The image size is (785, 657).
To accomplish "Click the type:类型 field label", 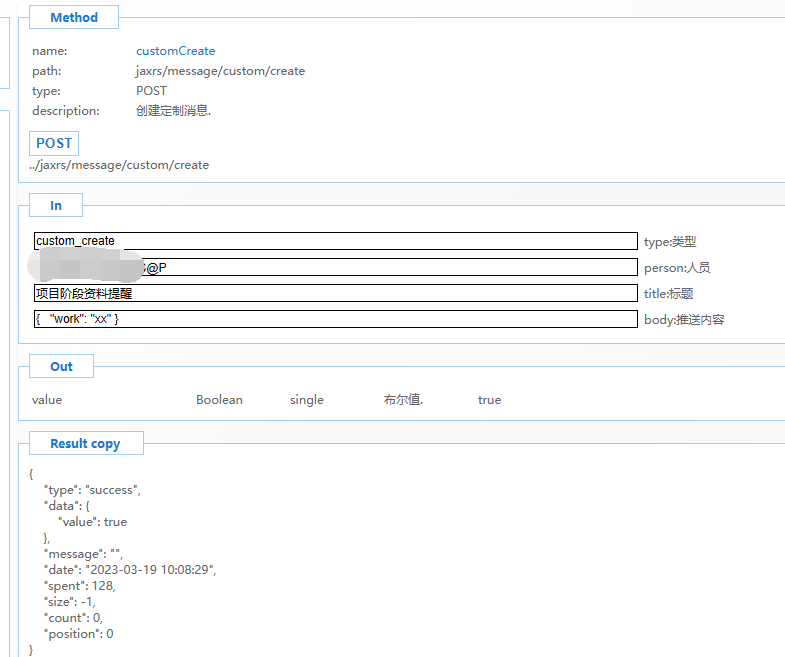I will click(x=670, y=242).
